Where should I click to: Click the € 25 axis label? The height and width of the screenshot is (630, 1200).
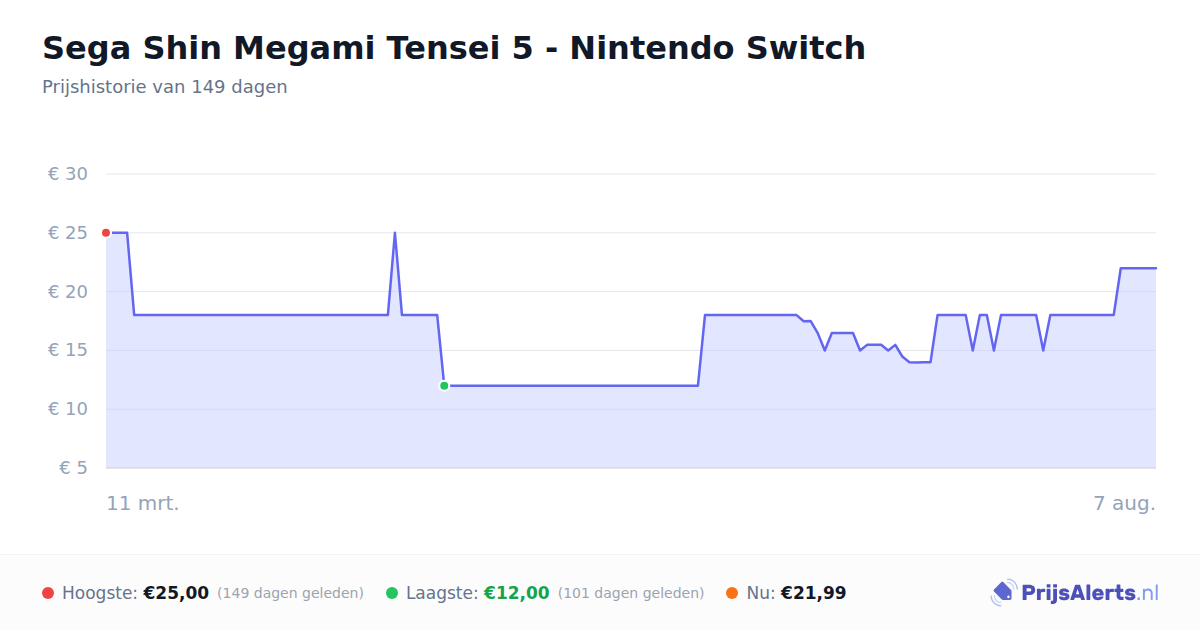coord(68,233)
